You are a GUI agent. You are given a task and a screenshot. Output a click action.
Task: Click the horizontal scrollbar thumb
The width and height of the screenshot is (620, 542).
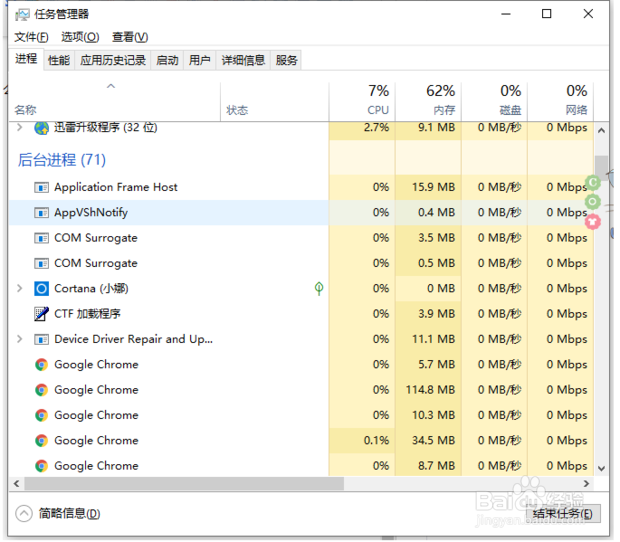point(184,483)
